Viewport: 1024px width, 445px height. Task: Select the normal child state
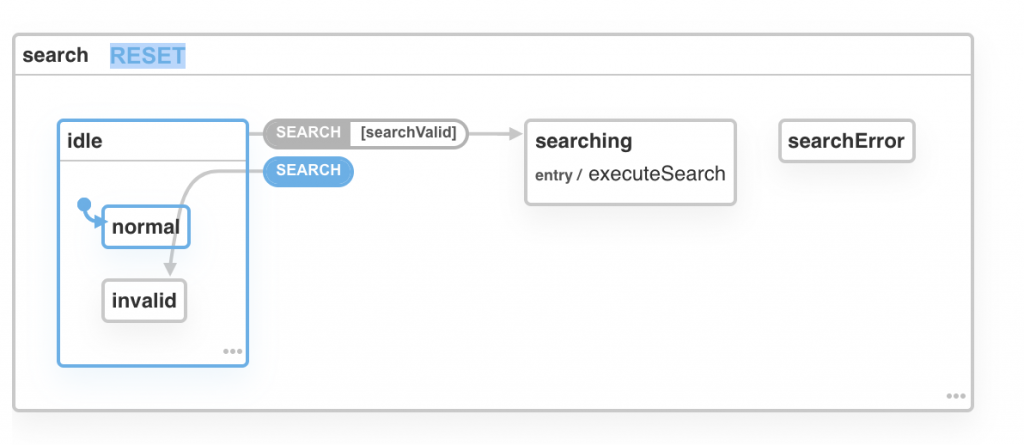[x=146, y=227]
